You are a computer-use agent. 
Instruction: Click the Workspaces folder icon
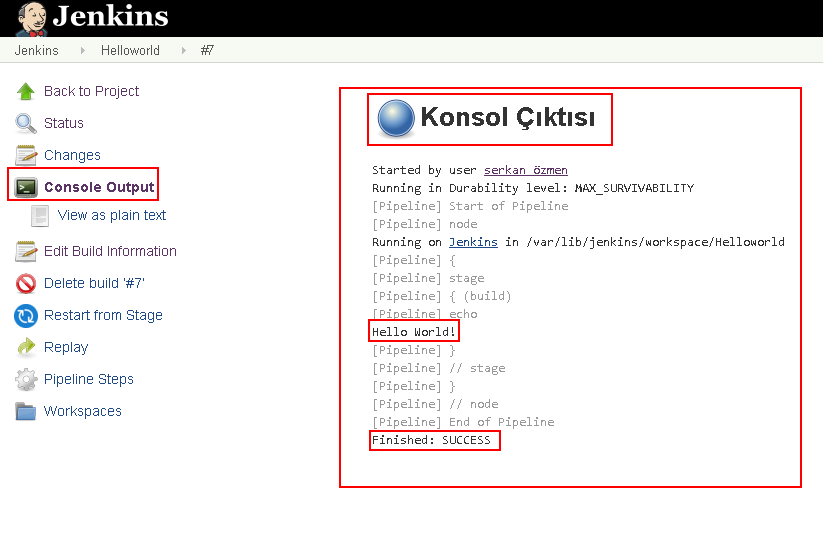coord(26,411)
